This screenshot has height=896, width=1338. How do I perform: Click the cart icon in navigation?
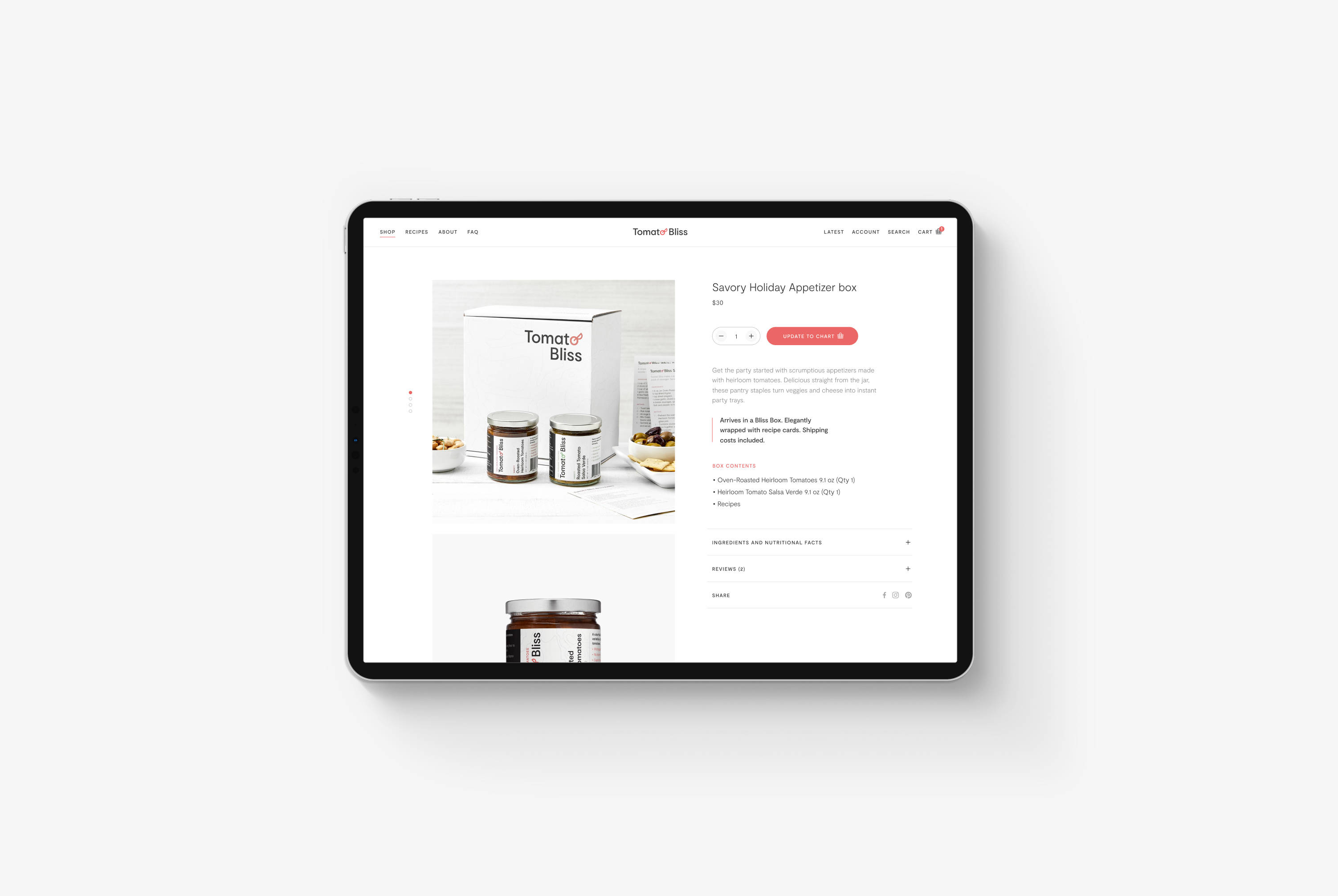pos(939,231)
